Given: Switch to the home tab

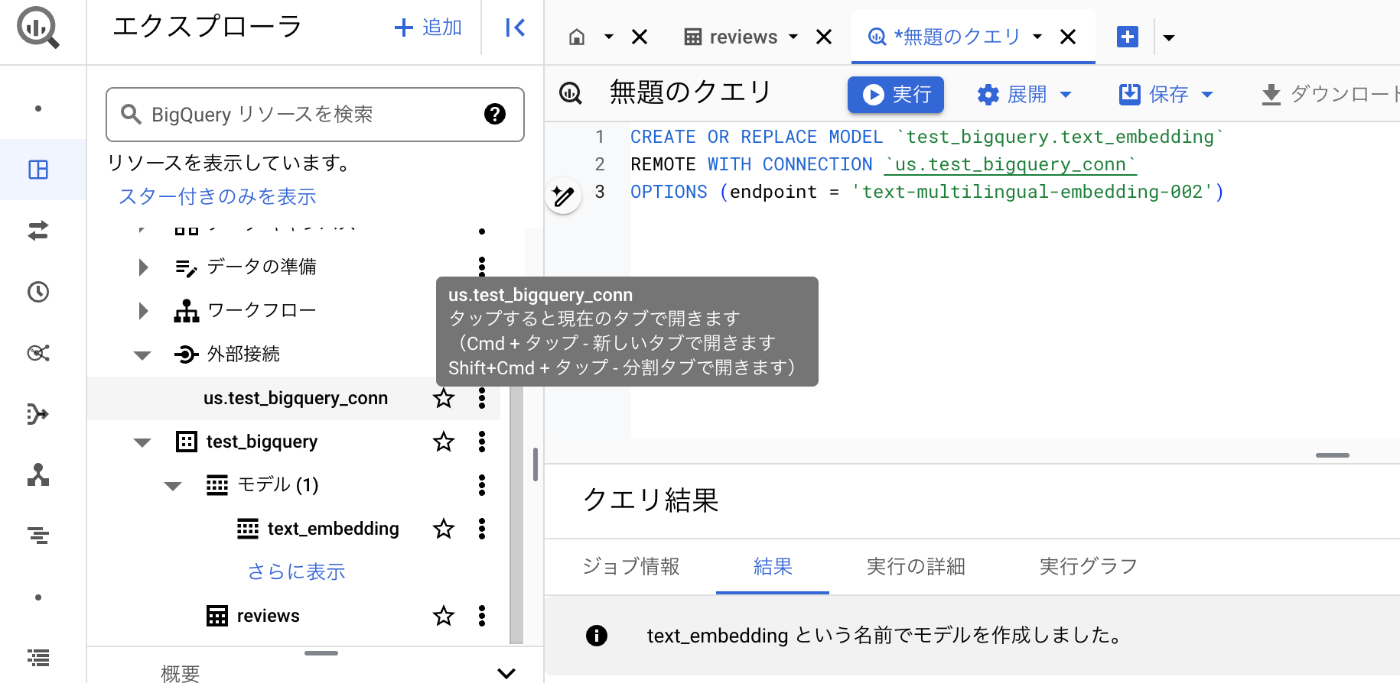Looking at the screenshot, I should click(577, 37).
